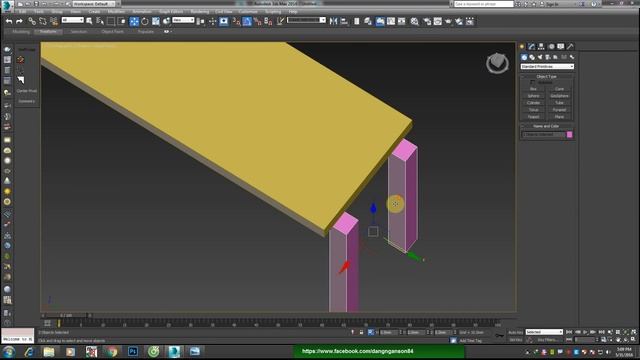Screen dimensions: 640x360
Task: Open the Workspace Default dropdown
Action: pos(93,4)
